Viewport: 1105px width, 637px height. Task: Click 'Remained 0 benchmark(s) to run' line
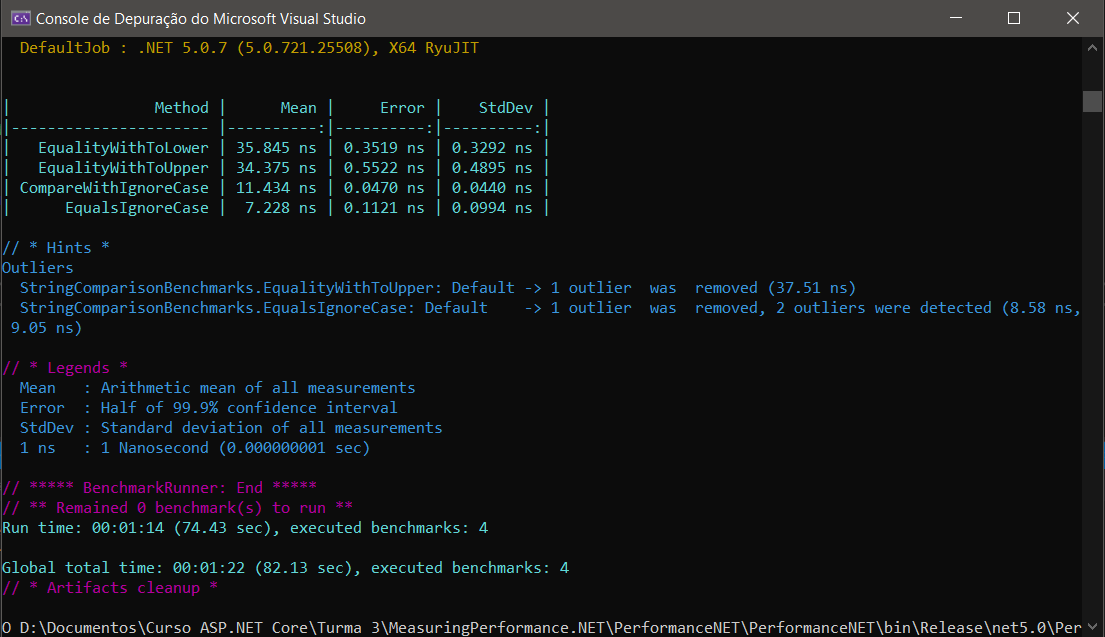click(178, 508)
